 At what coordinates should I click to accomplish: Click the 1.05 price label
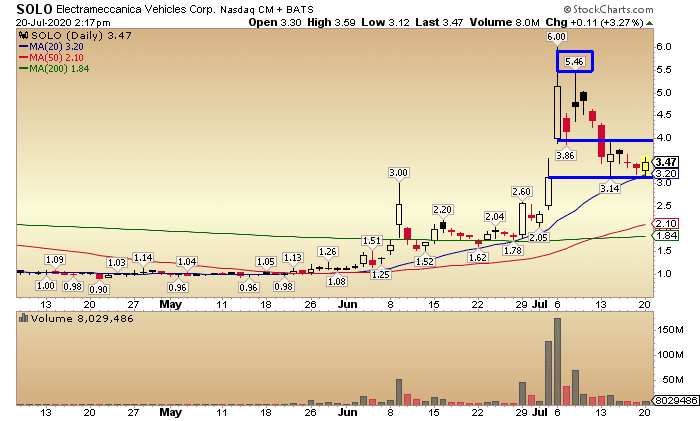tap(266, 262)
